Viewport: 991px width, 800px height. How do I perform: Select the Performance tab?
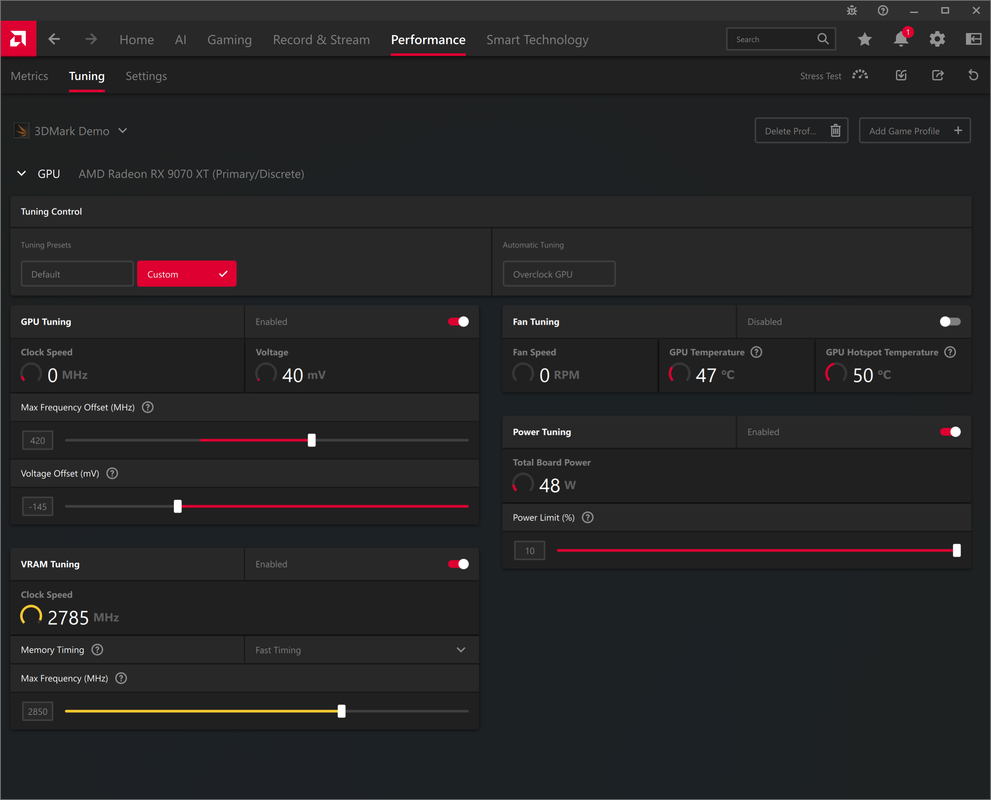tap(428, 40)
